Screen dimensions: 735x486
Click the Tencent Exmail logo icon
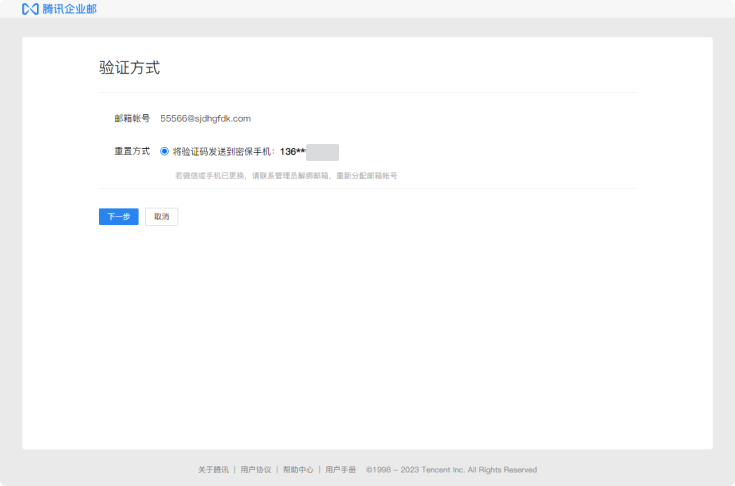click(x=30, y=9)
